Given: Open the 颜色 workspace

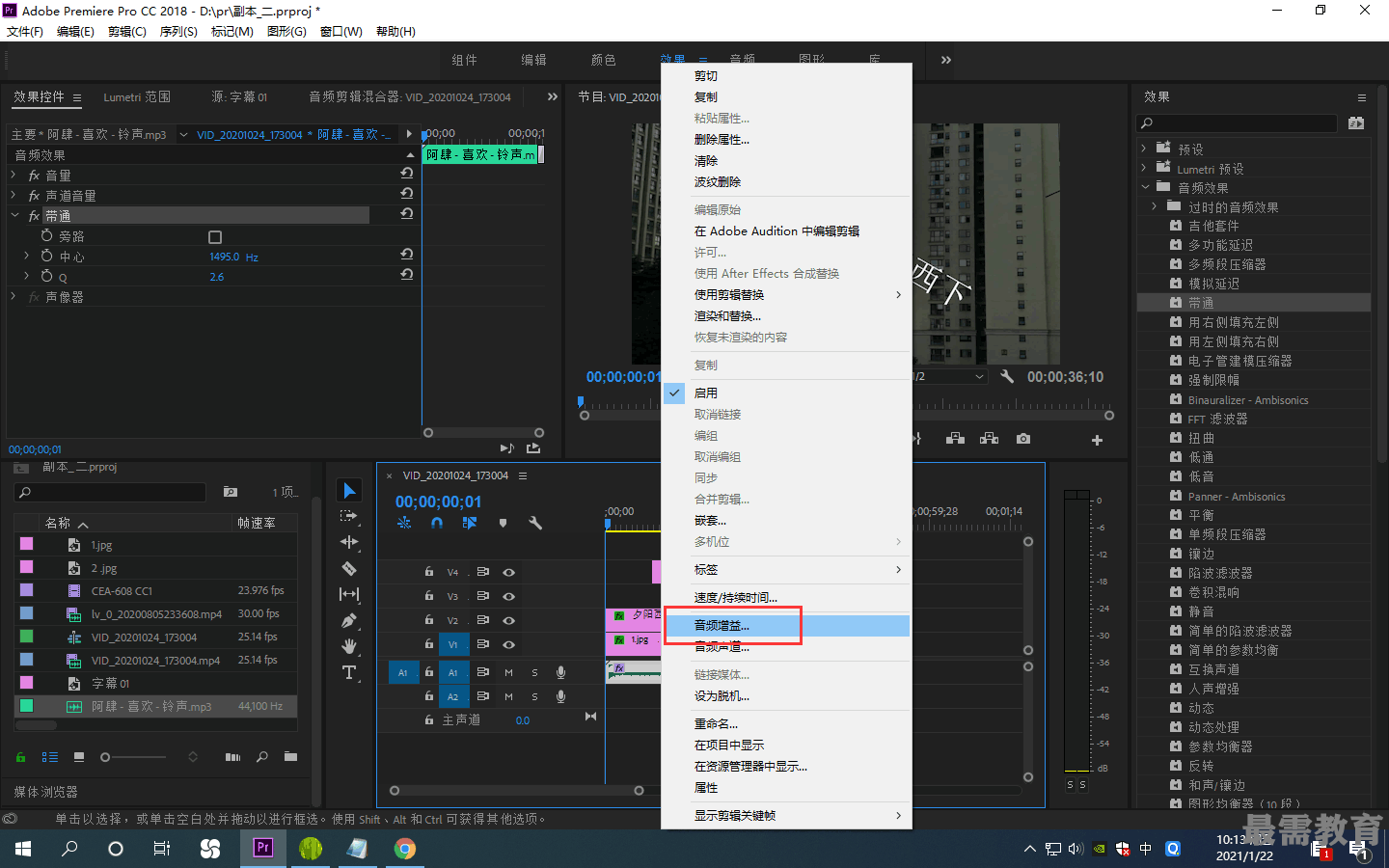Looking at the screenshot, I should tap(604, 60).
